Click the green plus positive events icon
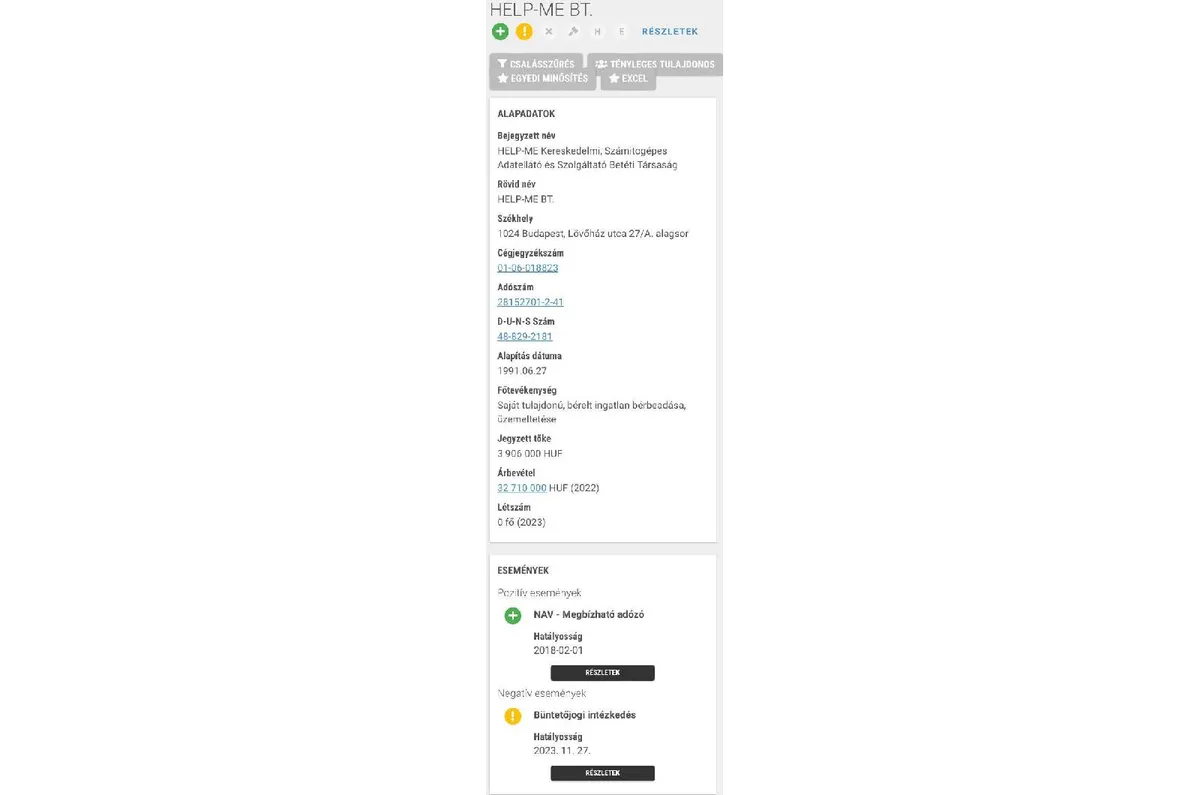1200x795 pixels. (x=500, y=32)
